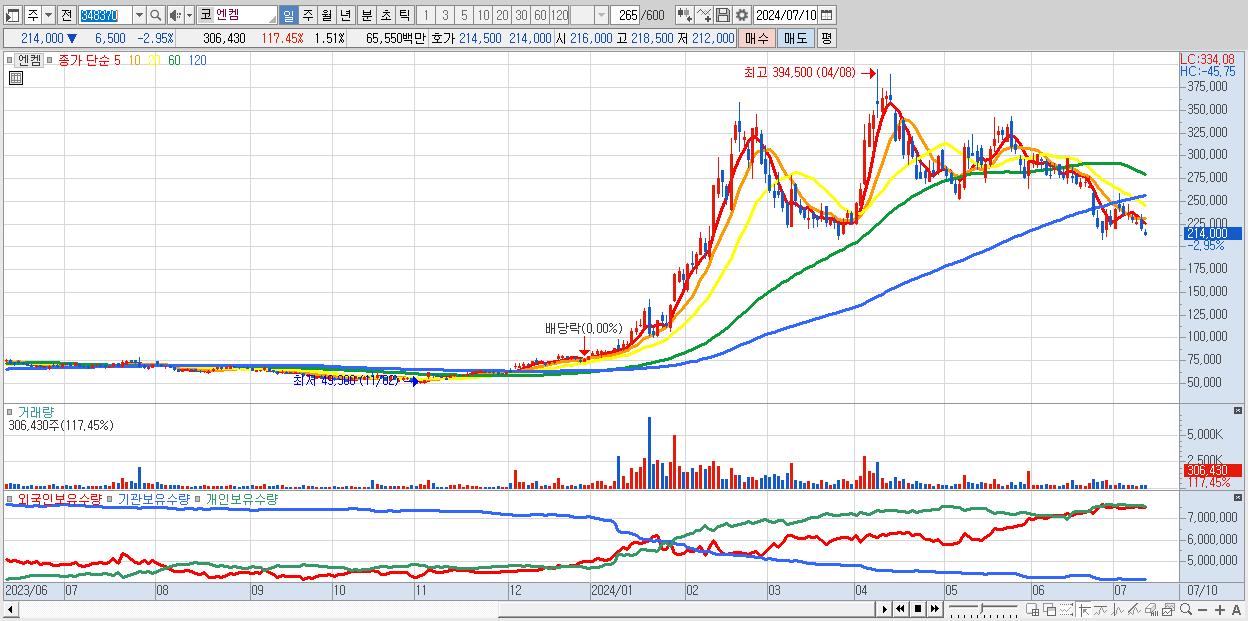1248x621 pixels.
Task: Select interval 3 button
Action: (445, 15)
